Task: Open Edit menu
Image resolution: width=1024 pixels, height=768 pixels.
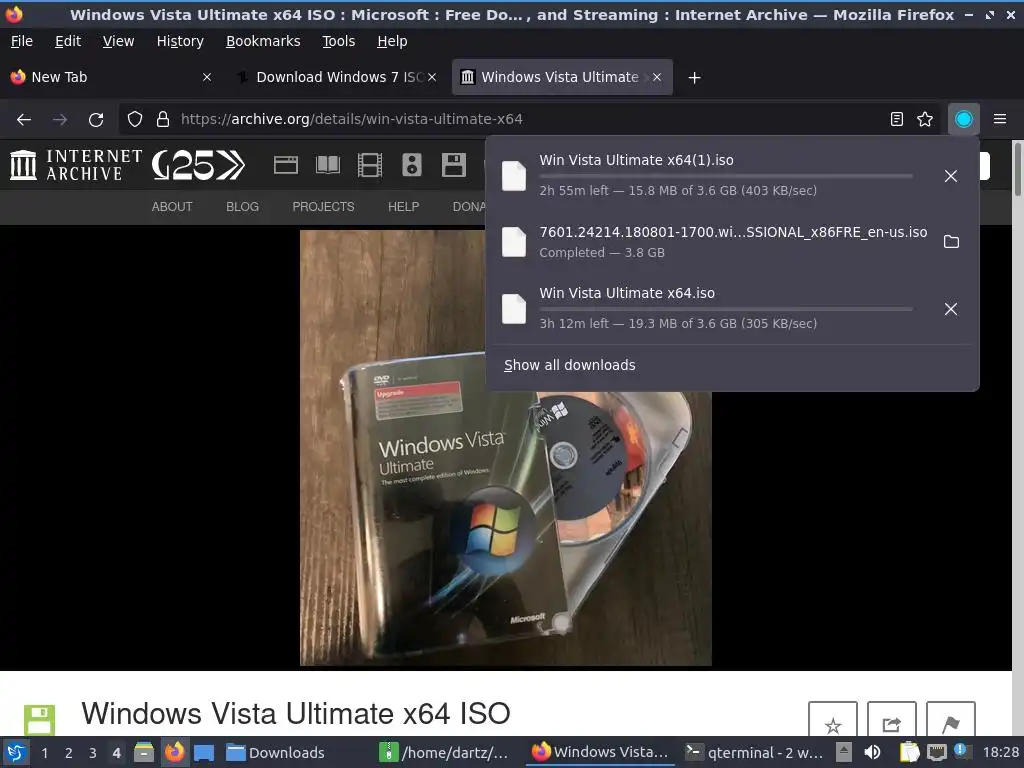Action: pyautogui.click(x=68, y=41)
